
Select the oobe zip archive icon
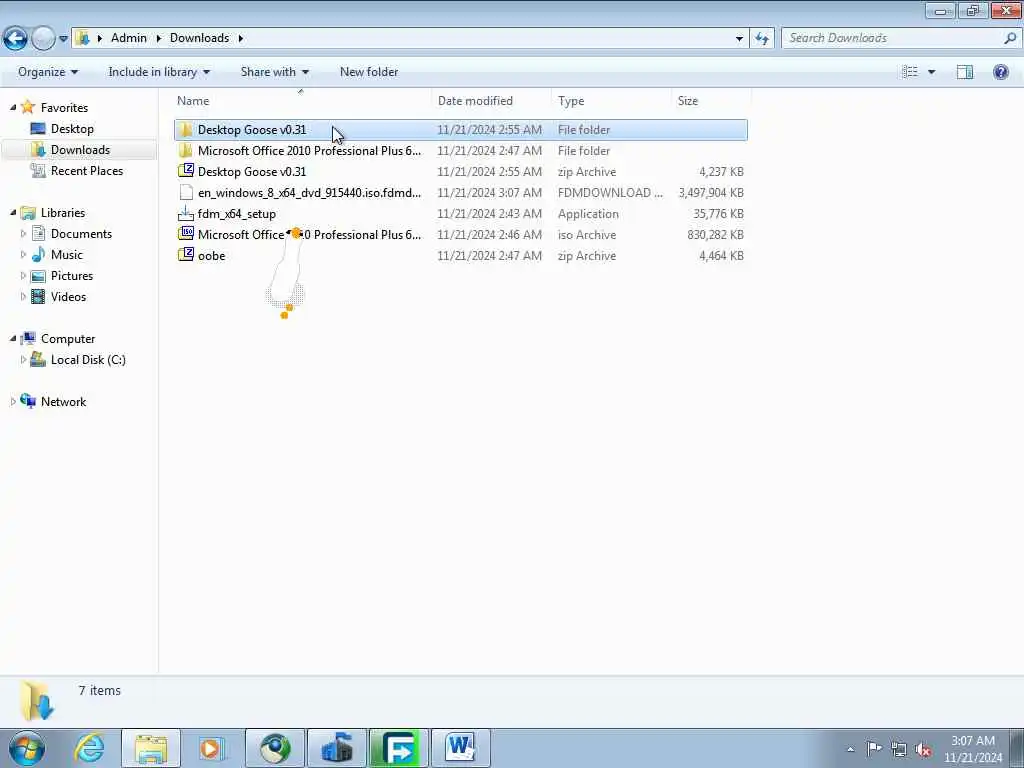185,255
